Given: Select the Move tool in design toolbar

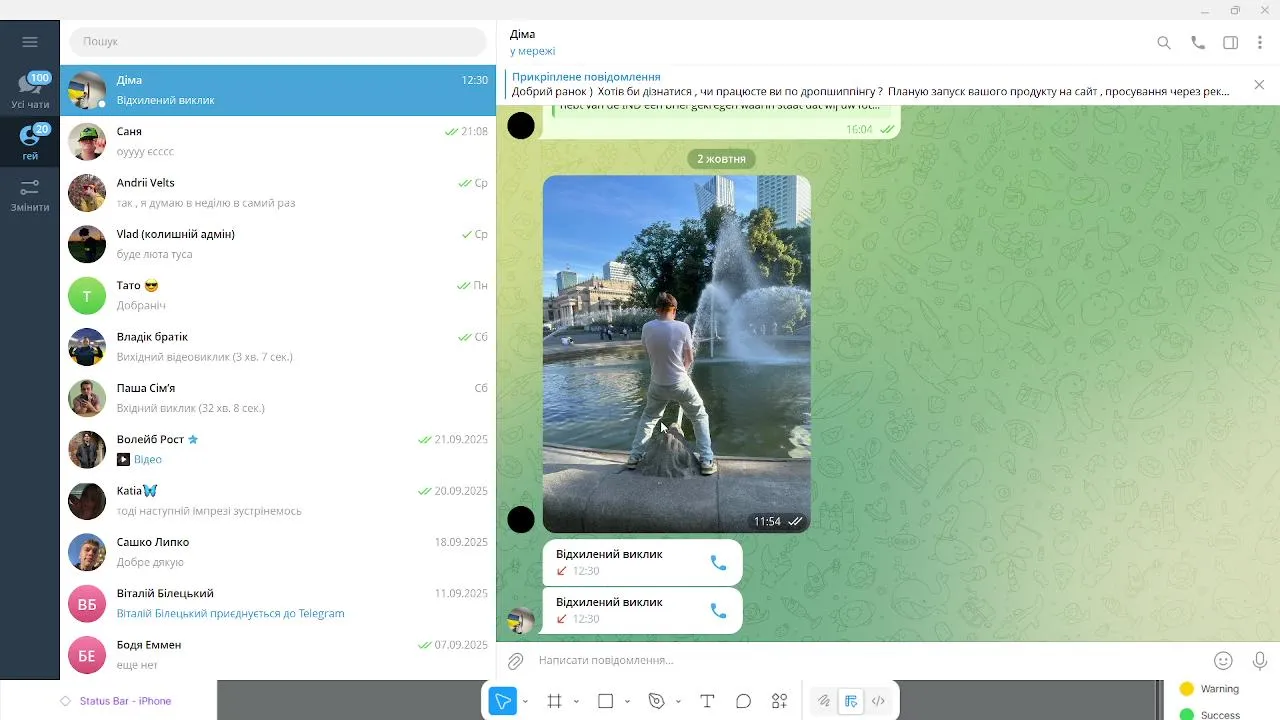Looking at the screenshot, I should 502,702.
